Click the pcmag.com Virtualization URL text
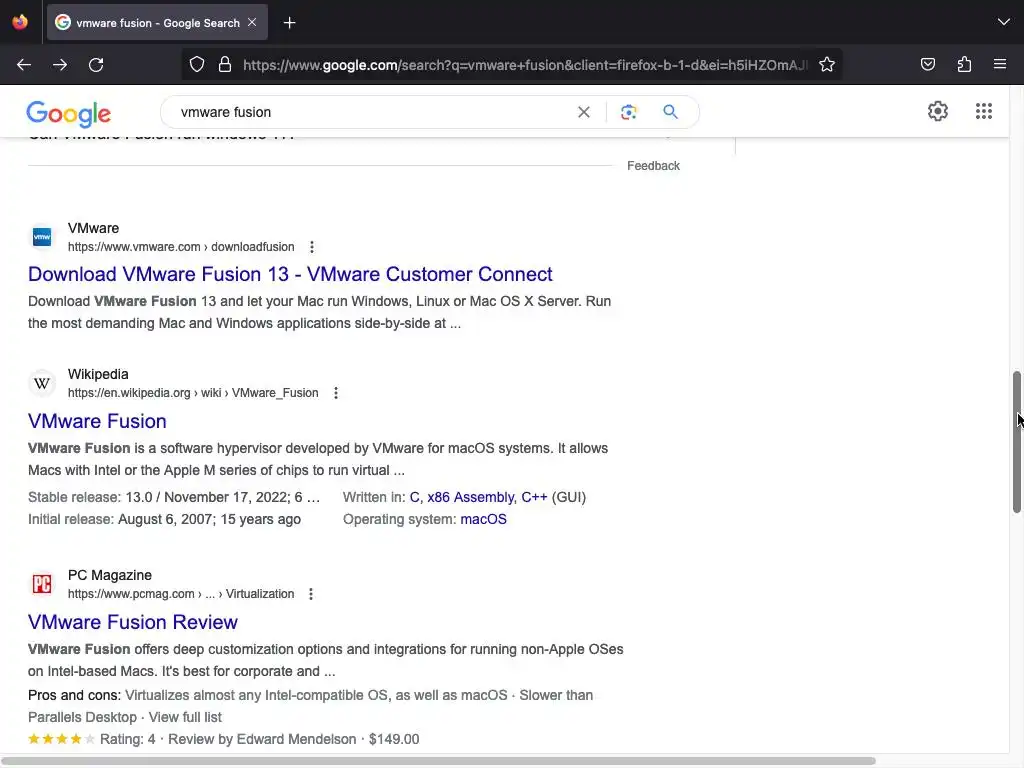 (181, 594)
